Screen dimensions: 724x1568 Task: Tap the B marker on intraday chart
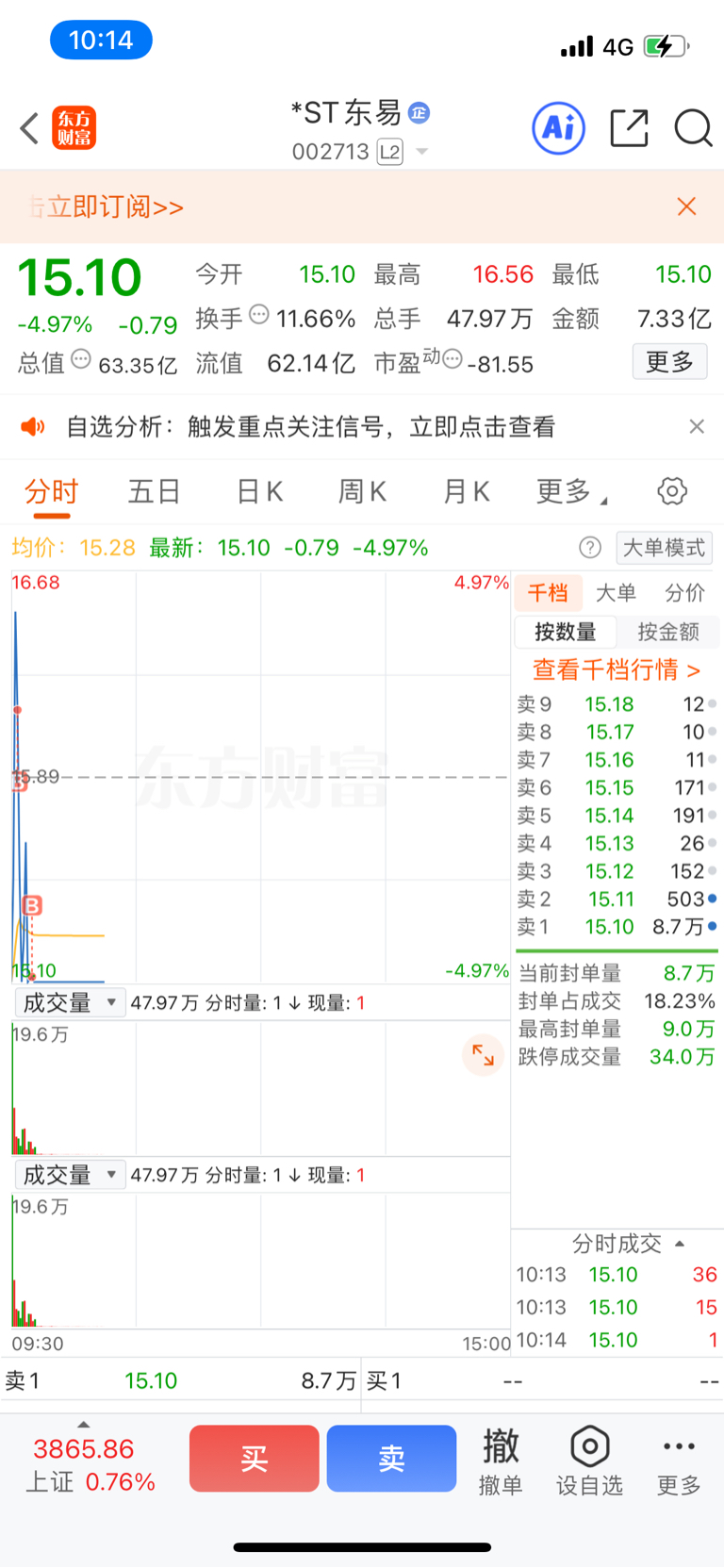point(32,906)
